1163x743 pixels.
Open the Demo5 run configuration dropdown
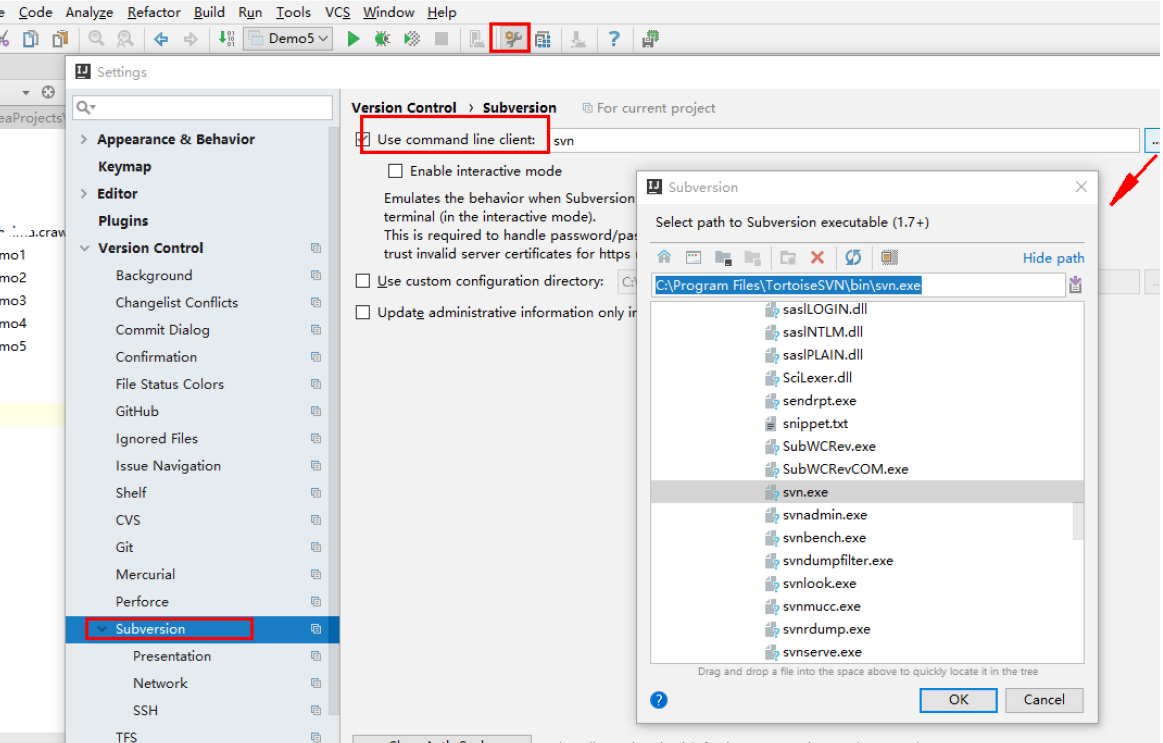point(289,39)
